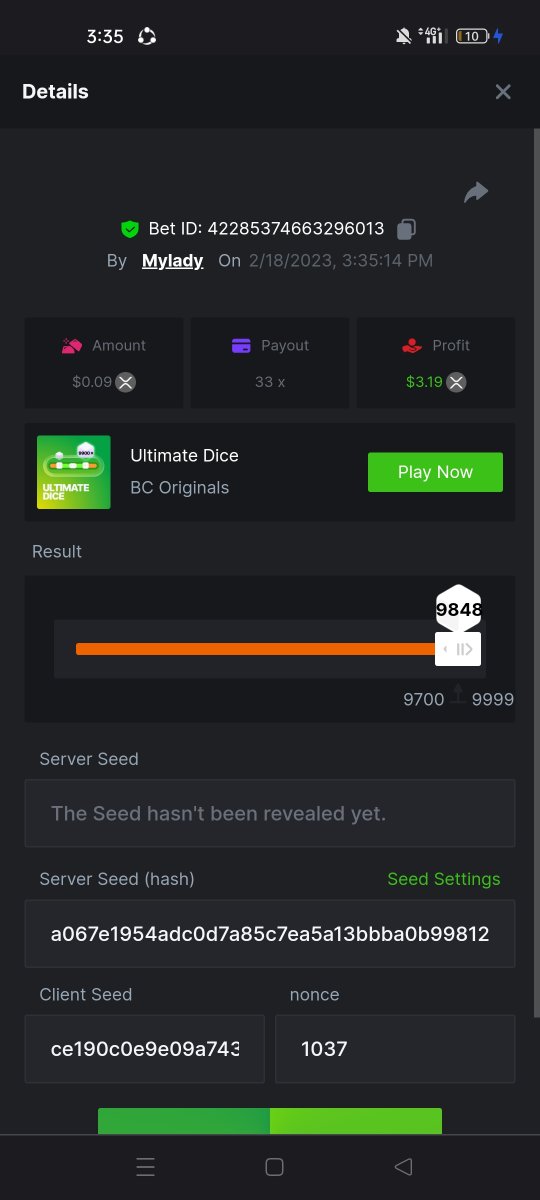Viewport: 540px width, 1200px height.
Task: Open Mylady's player profile
Action: pos(172,261)
